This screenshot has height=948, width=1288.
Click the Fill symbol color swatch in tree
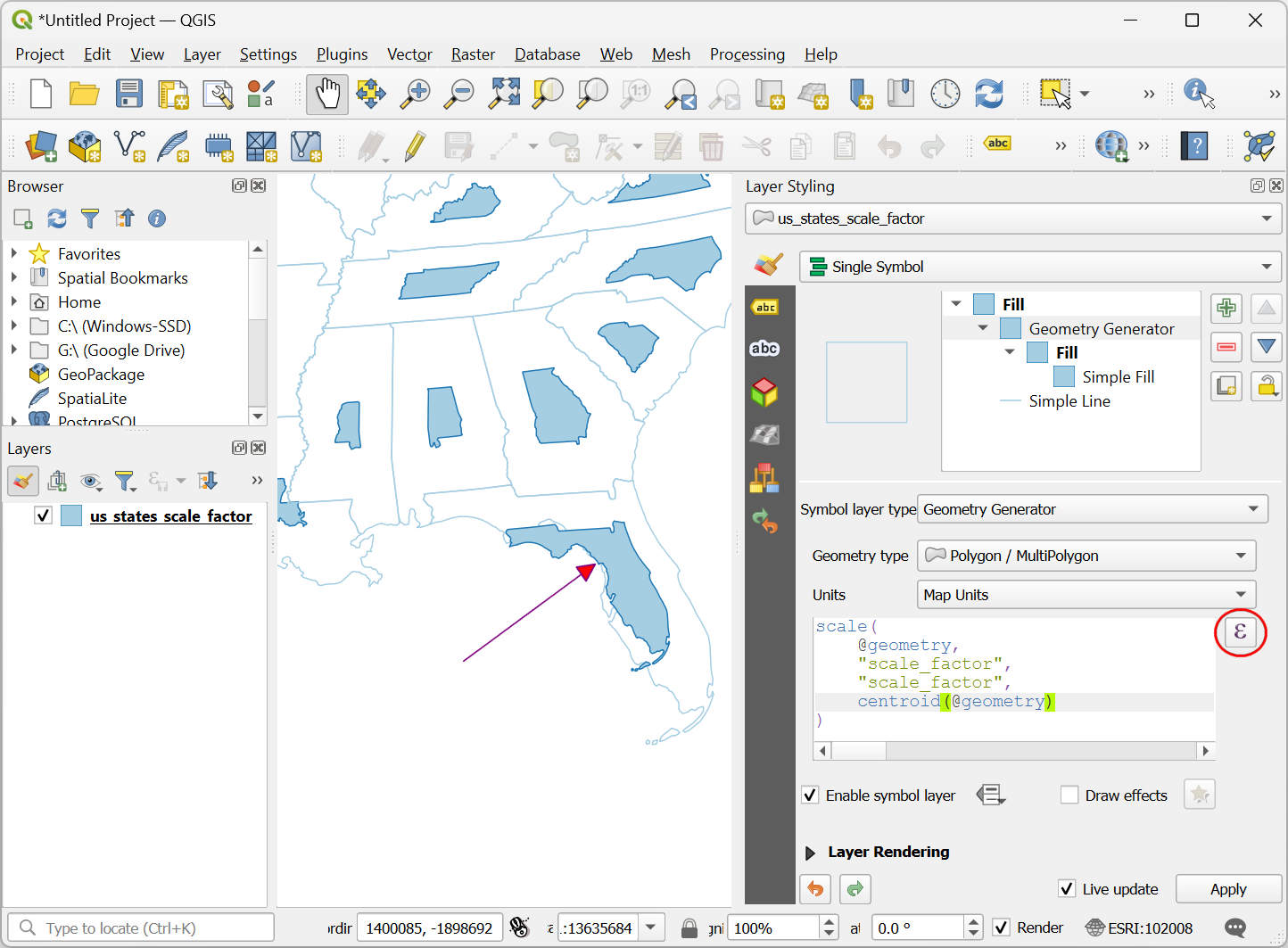(x=984, y=304)
